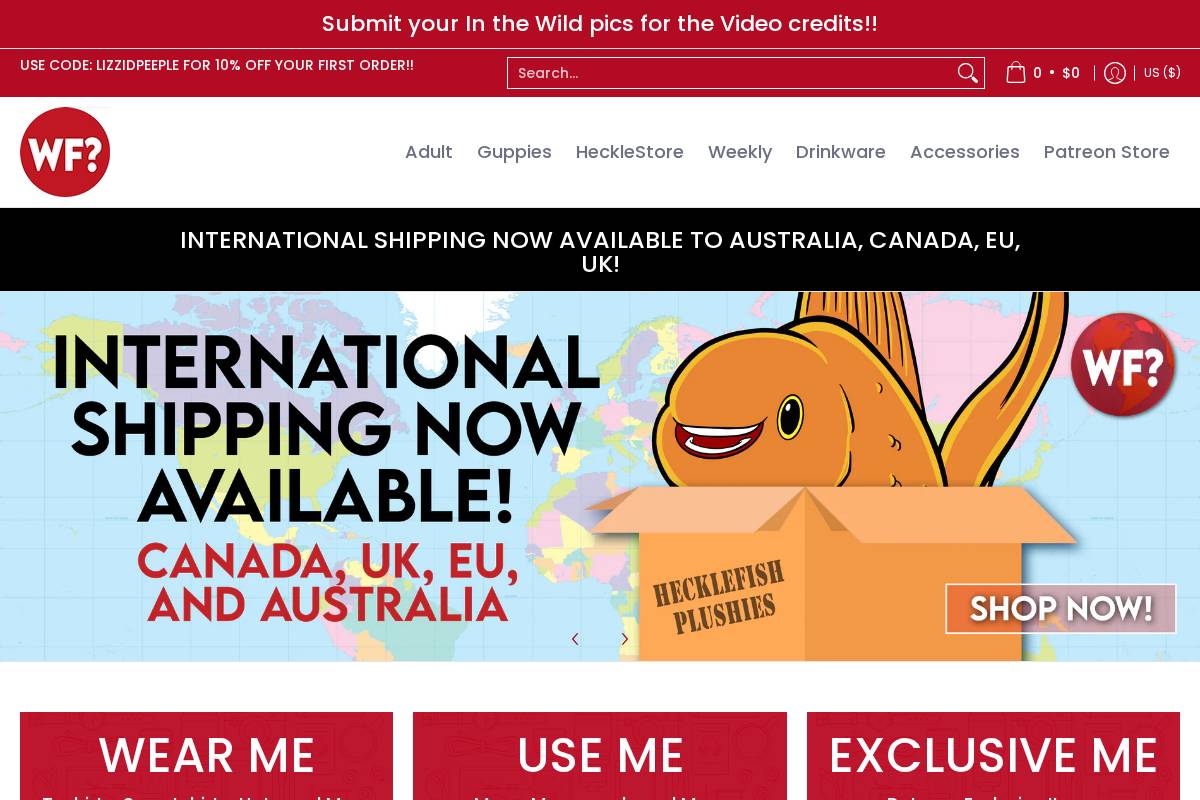1200x800 pixels.
Task: Click the round red WF? logo
Action: [65, 152]
